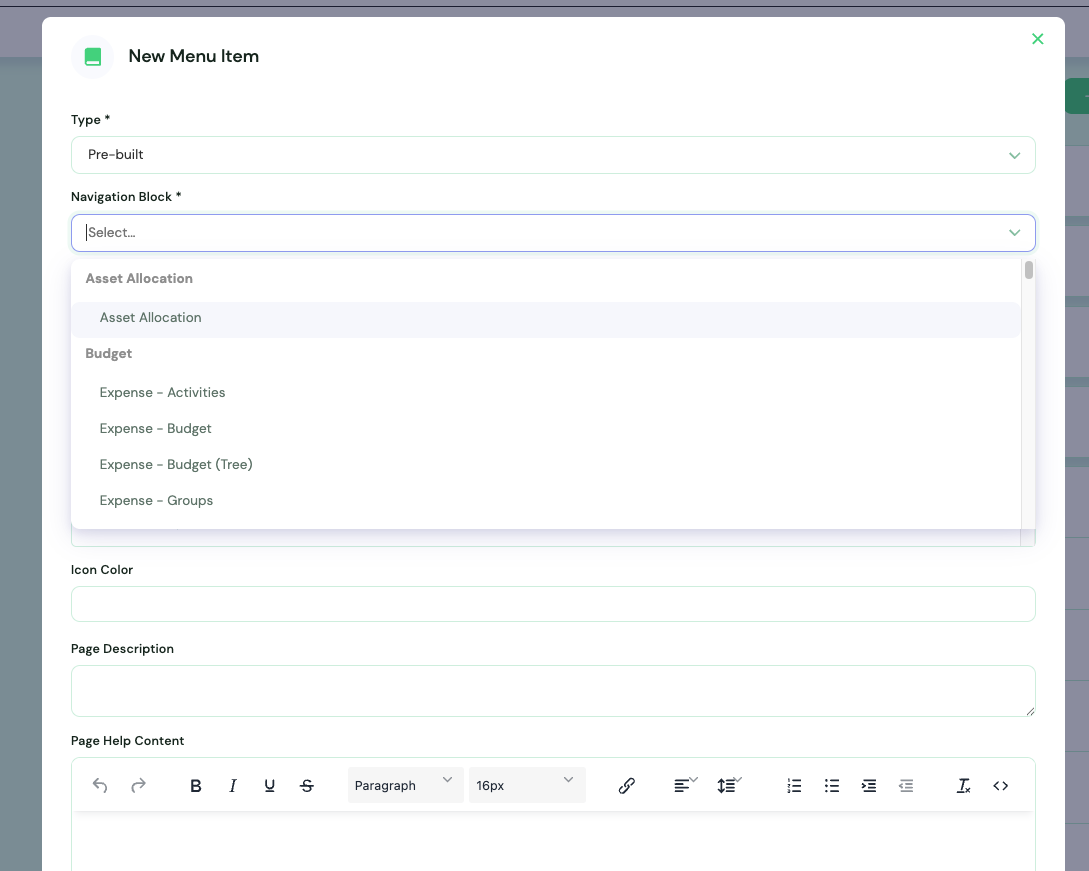Click the dropdown list scrollbar thumb

(x=1029, y=269)
